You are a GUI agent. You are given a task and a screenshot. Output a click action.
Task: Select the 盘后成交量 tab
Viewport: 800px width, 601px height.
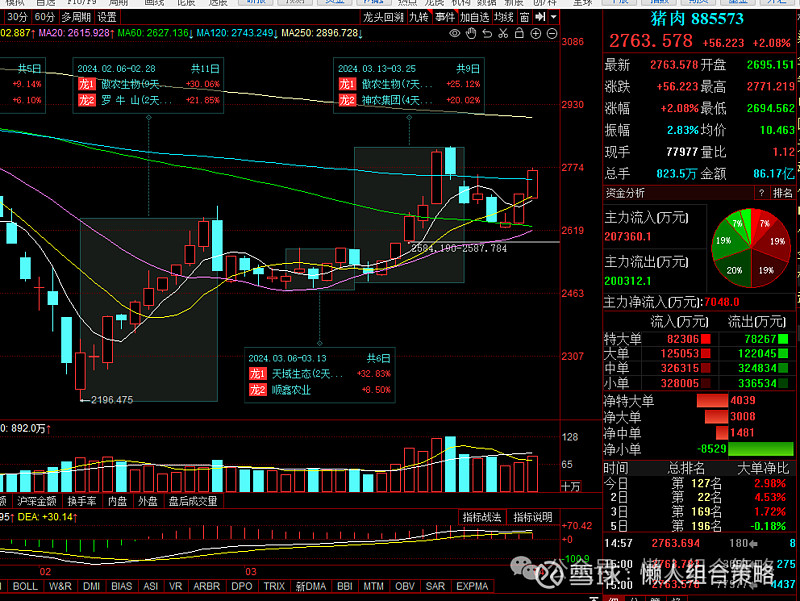coord(193,501)
